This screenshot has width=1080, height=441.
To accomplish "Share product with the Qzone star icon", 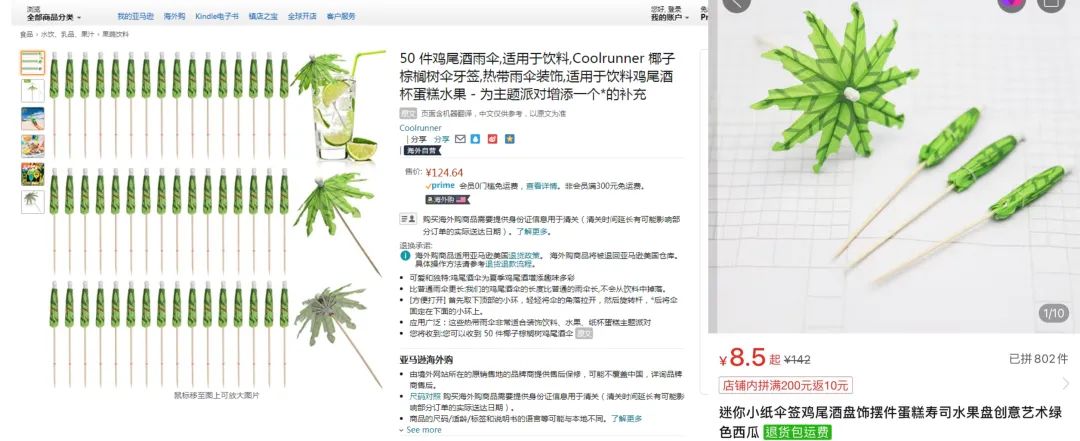I will pyautogui.click(x=510, y=139).
